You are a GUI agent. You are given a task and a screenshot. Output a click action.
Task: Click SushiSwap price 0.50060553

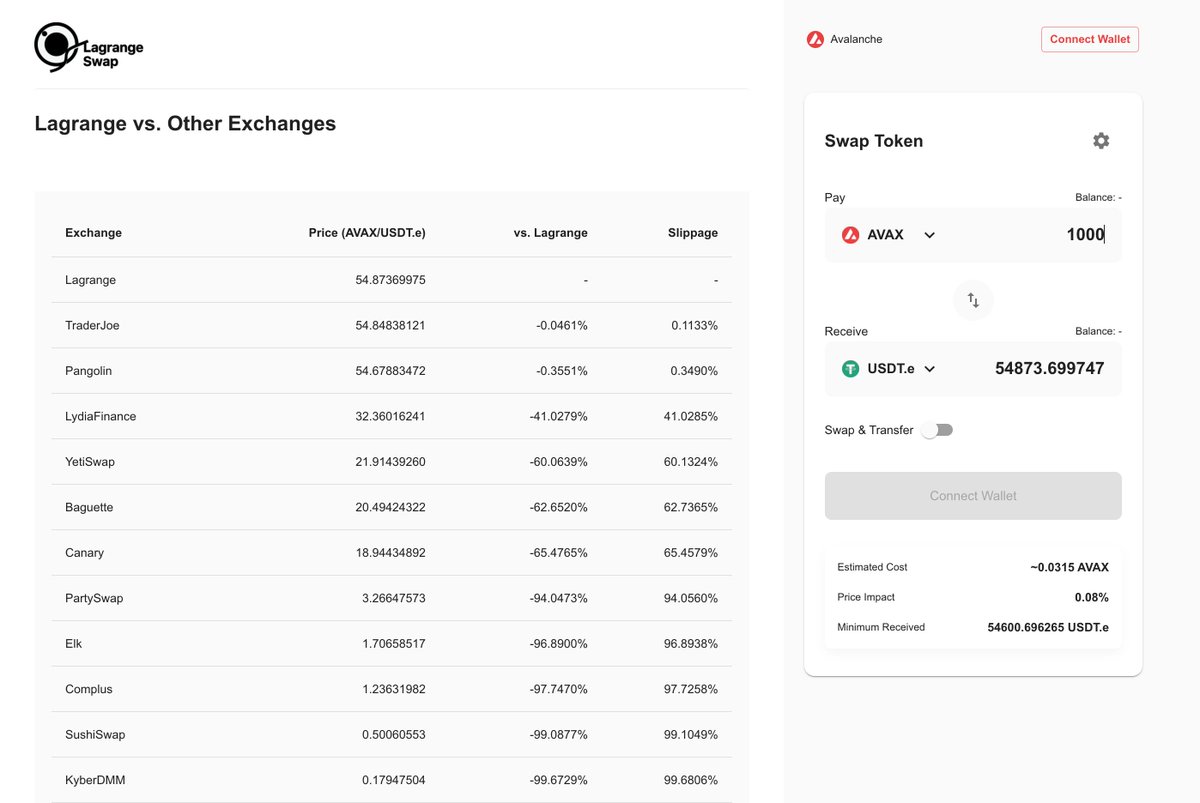[x=394, y=735]
